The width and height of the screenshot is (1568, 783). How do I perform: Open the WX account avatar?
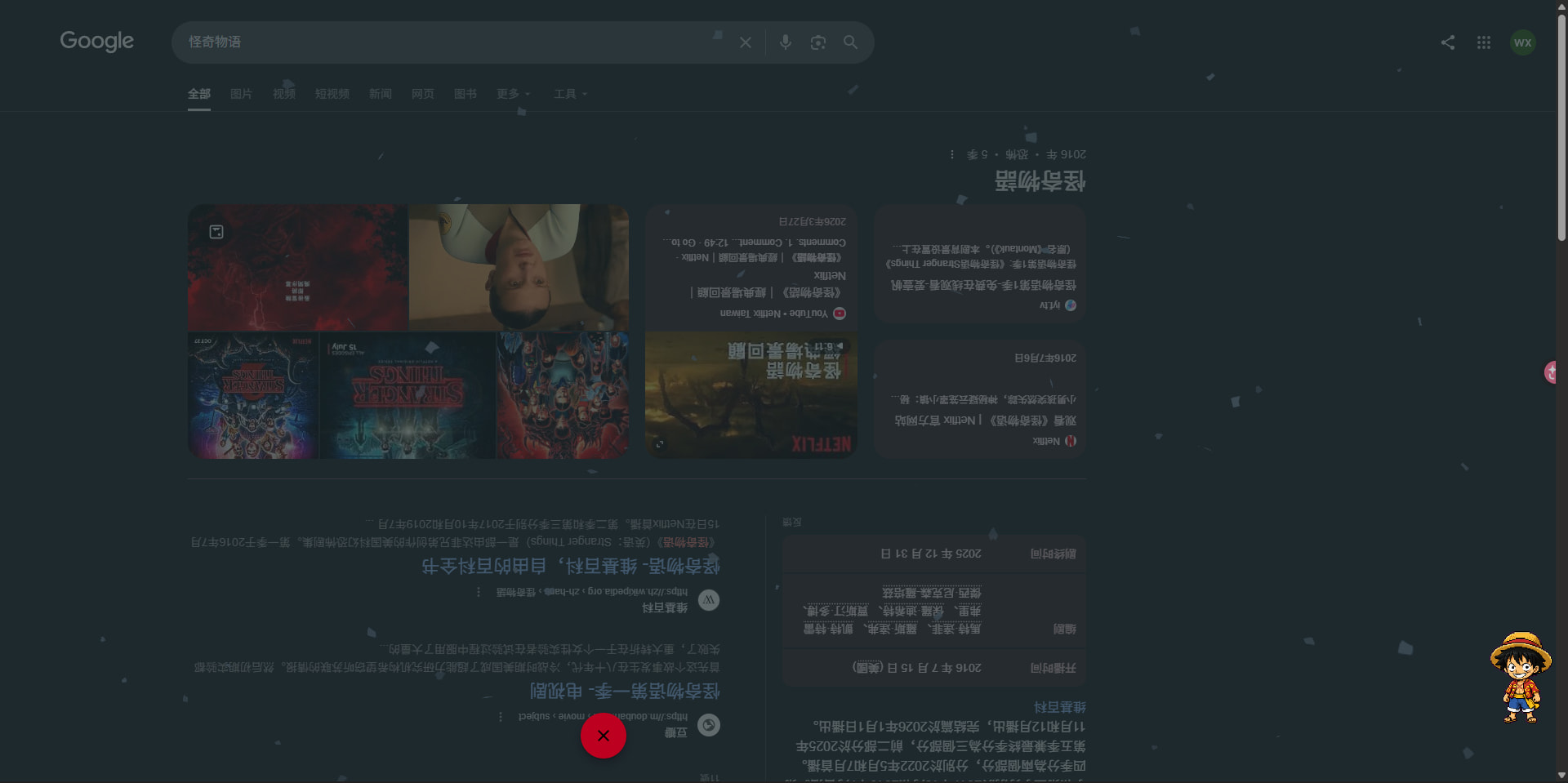(1522, 42)
